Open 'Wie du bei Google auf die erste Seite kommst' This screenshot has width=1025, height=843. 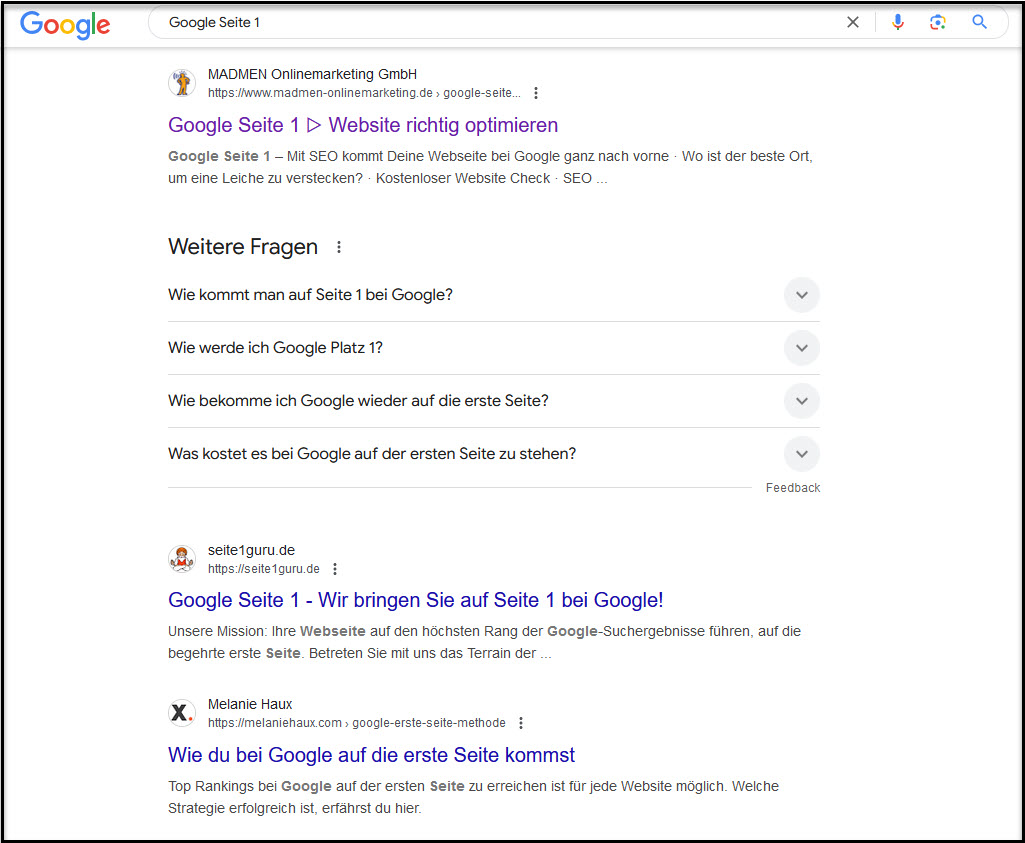point(371,755)
